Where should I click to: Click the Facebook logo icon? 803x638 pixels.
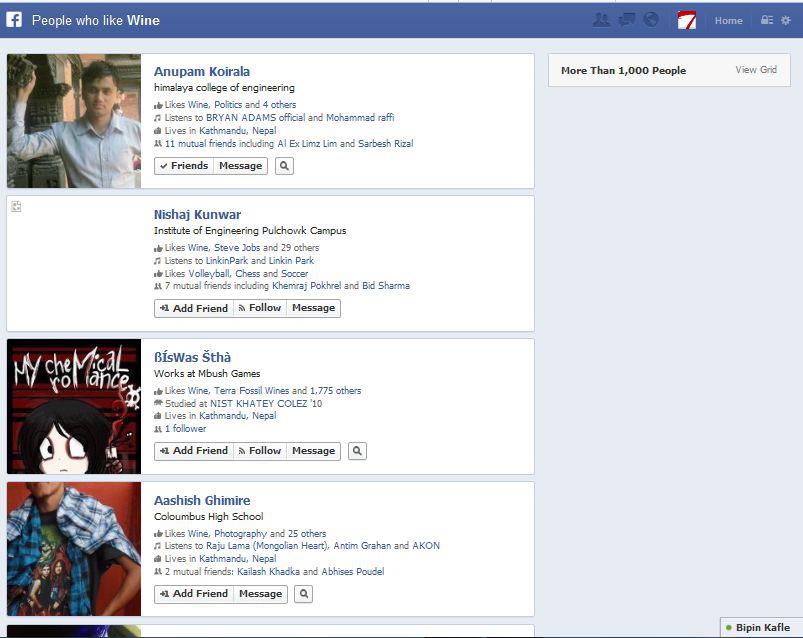(14, 20)
